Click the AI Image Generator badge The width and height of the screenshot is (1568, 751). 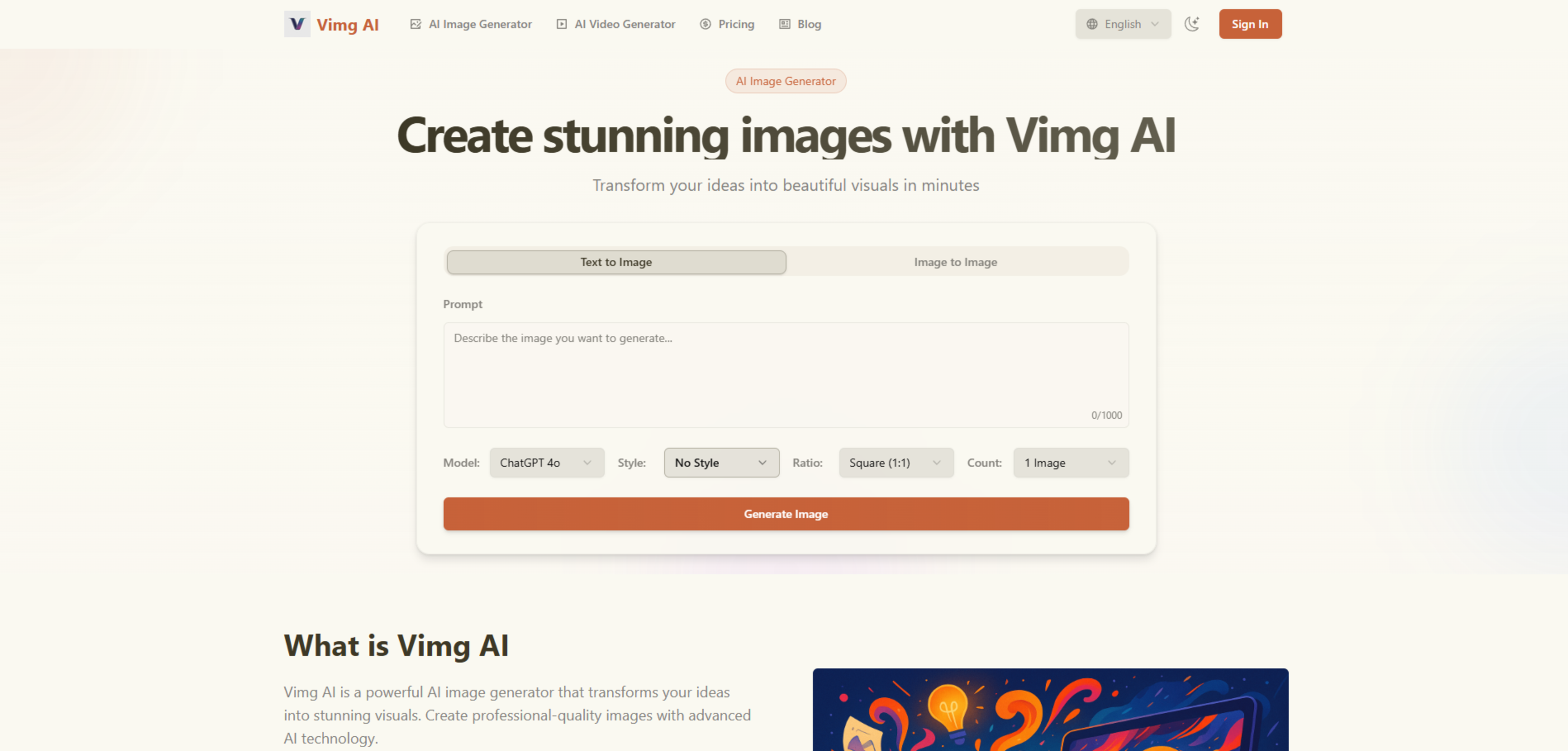coord(785,81)
